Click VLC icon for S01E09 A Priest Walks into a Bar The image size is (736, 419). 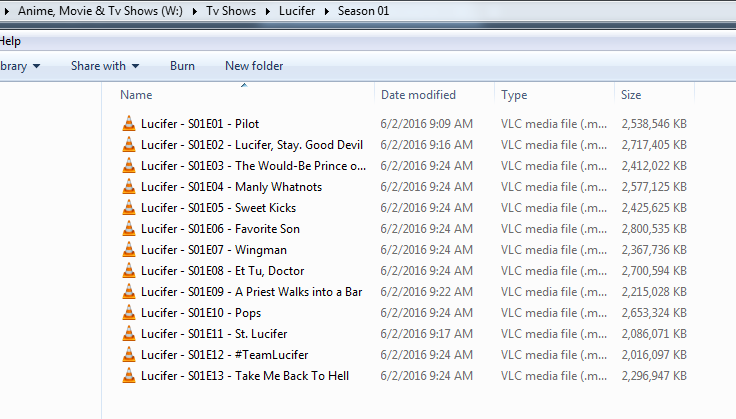pyautogui.click(x=129, y=292)
